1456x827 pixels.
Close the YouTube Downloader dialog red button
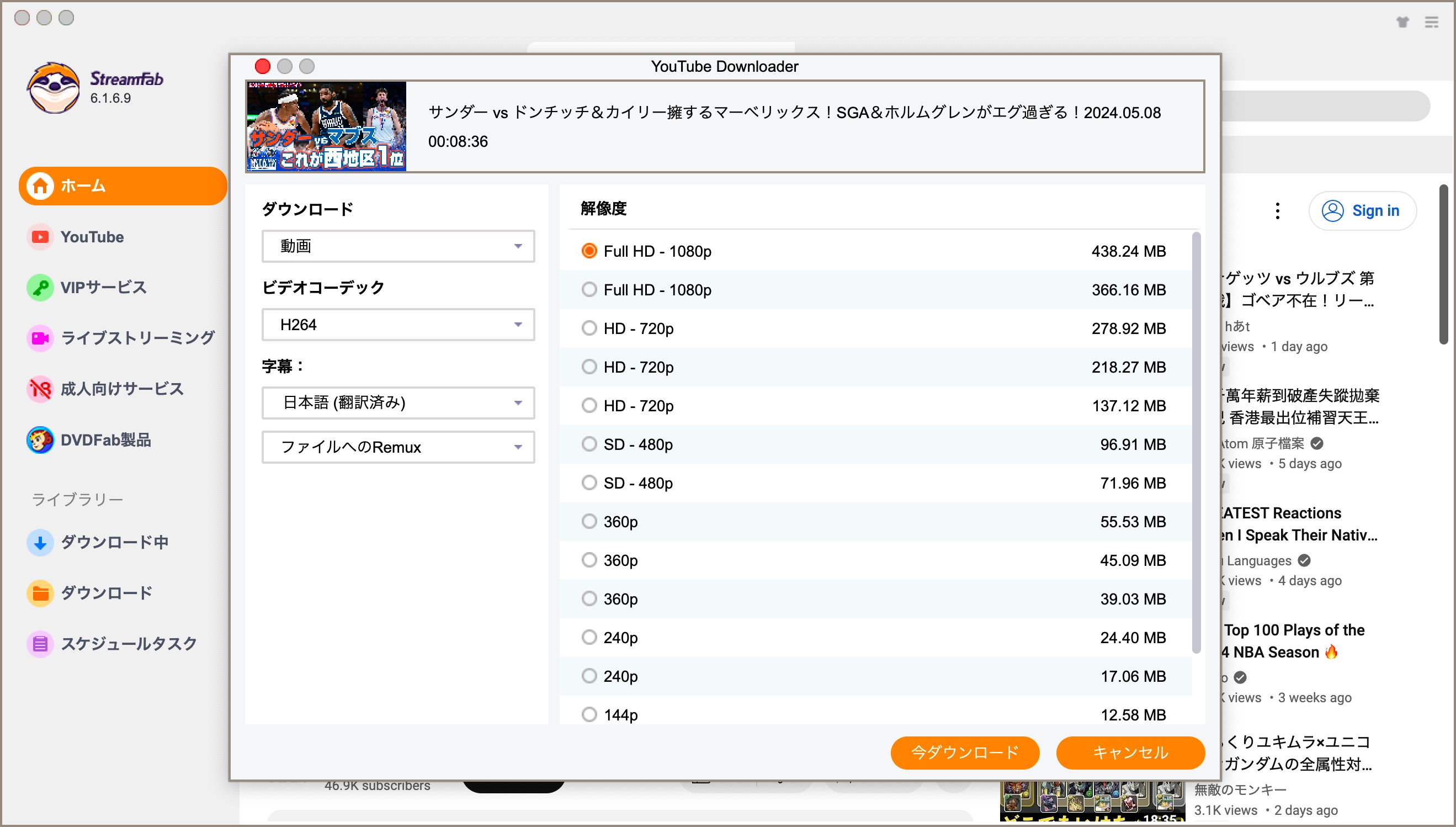coord(262,66)
